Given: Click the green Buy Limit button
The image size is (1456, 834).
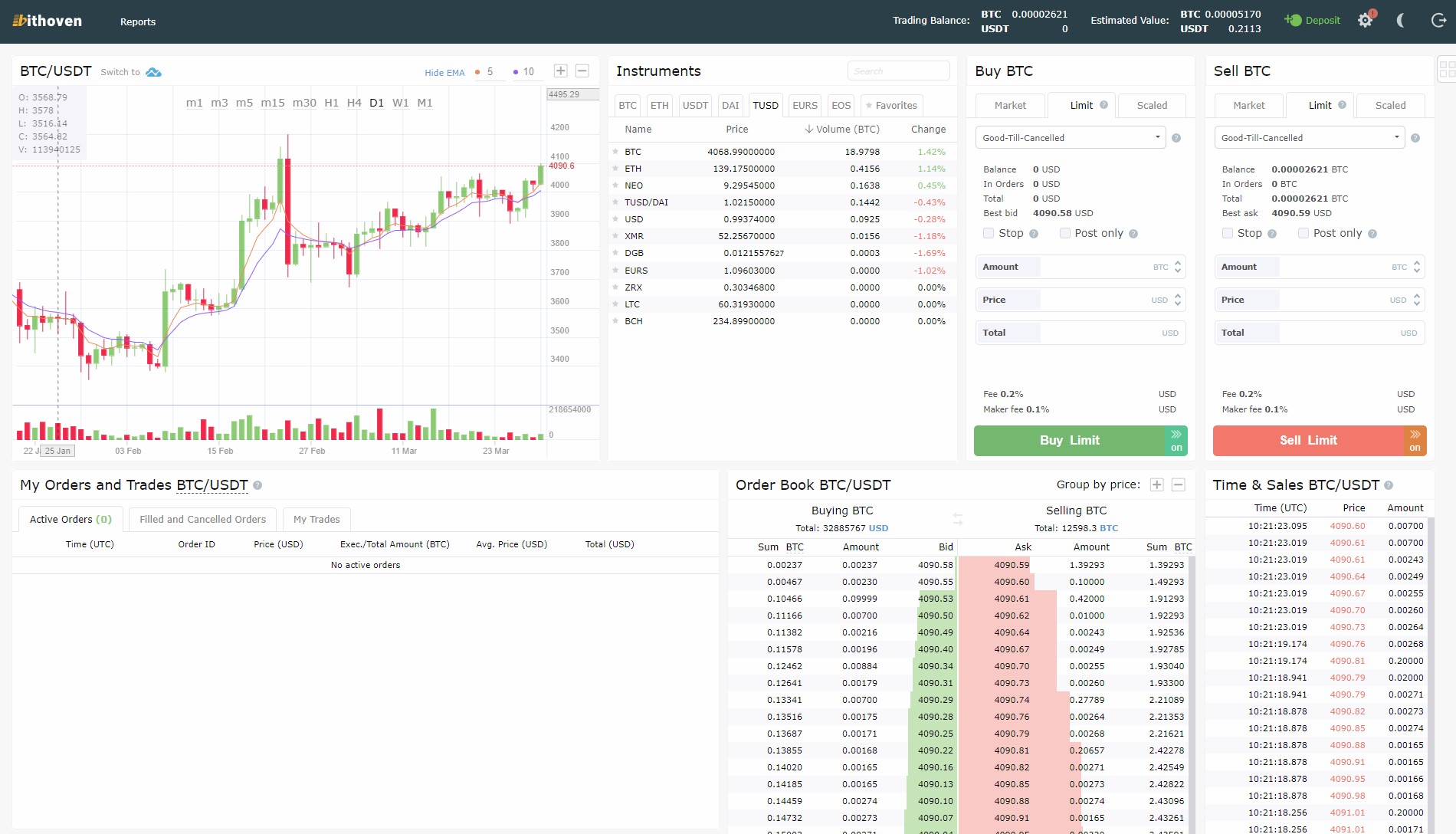Looking at the screenshot, I should coord(1069,441).
